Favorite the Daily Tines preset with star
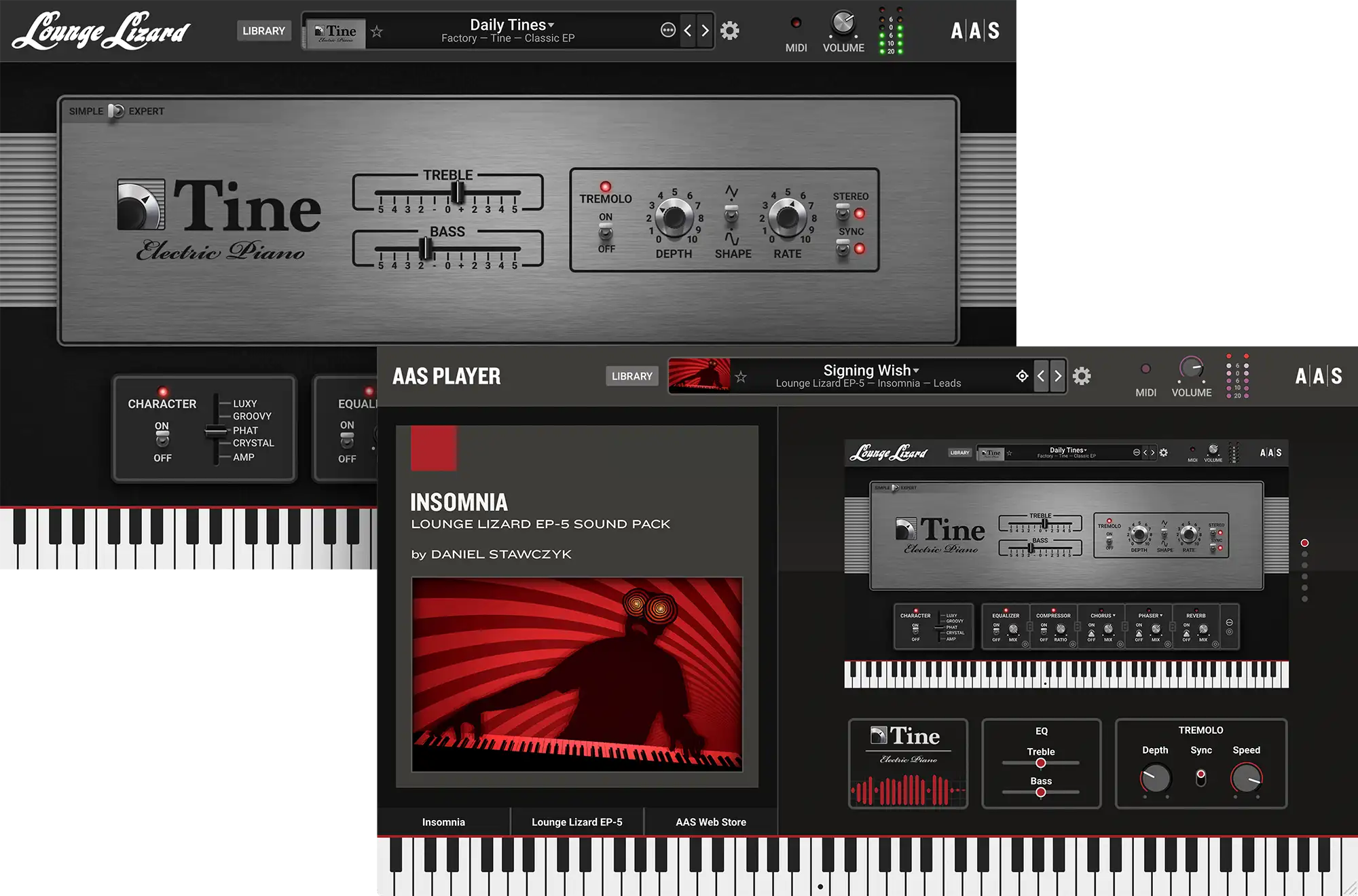 [377, 31]
